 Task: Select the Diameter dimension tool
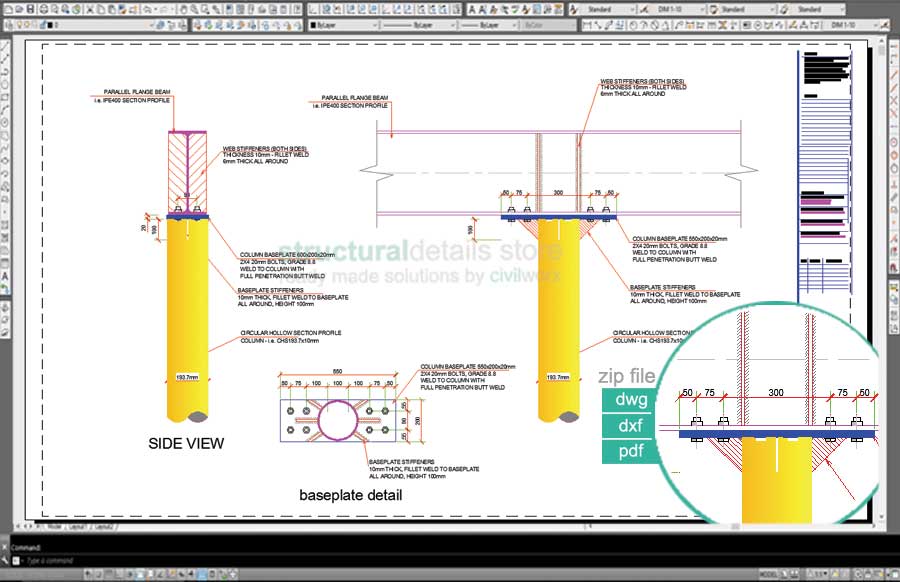655,25
